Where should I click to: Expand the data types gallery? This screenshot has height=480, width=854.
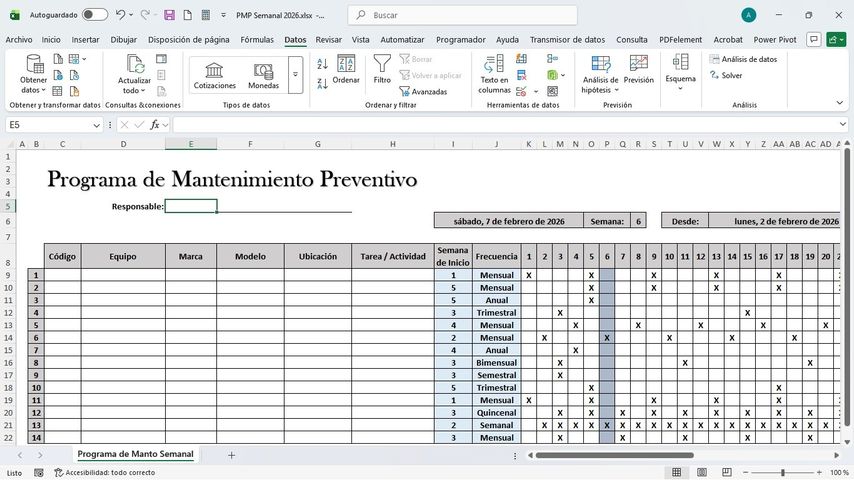click(295, 75)
